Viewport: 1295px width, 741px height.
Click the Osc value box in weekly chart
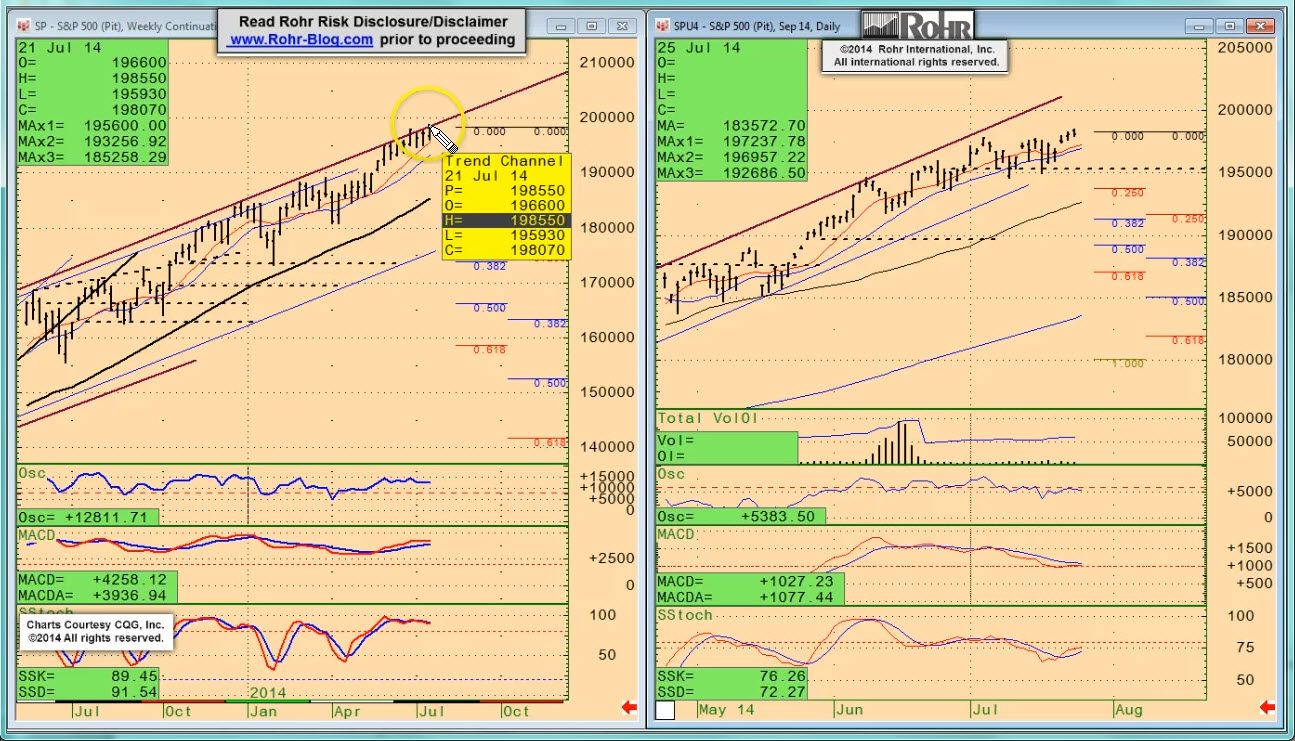[88, 517]
